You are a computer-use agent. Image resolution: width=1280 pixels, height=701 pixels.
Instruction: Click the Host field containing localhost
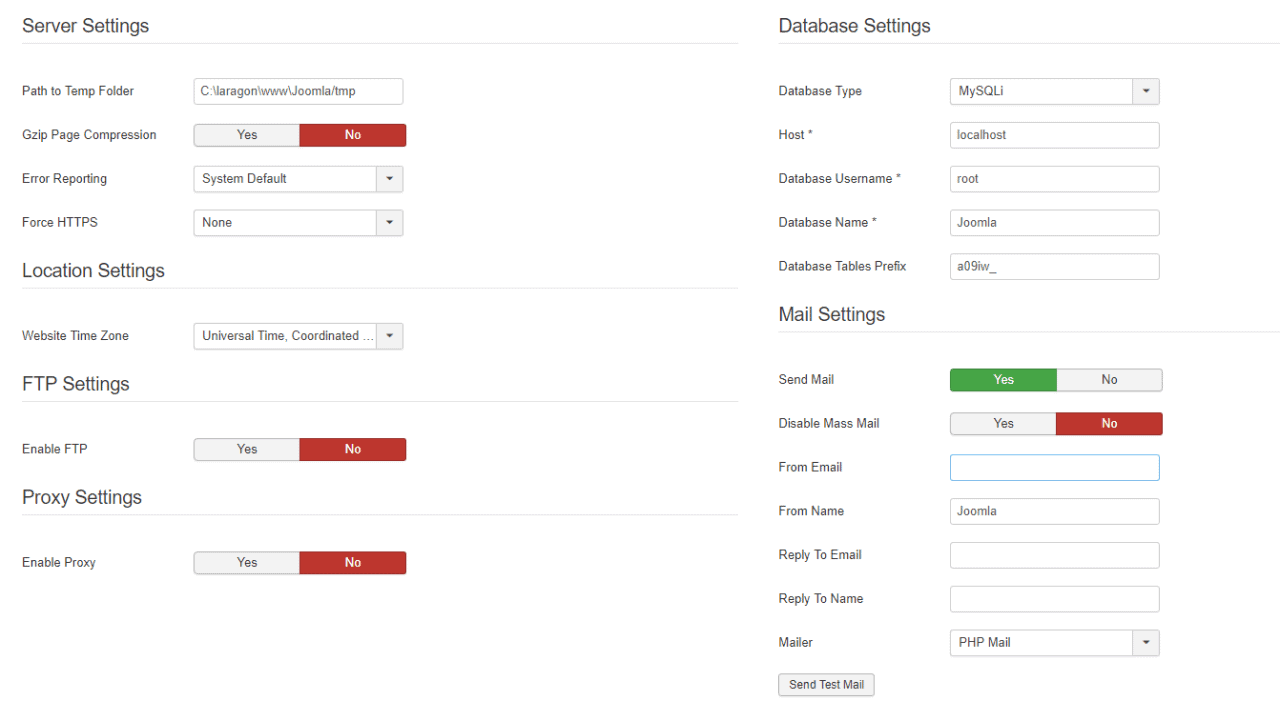pos(1054,135)
